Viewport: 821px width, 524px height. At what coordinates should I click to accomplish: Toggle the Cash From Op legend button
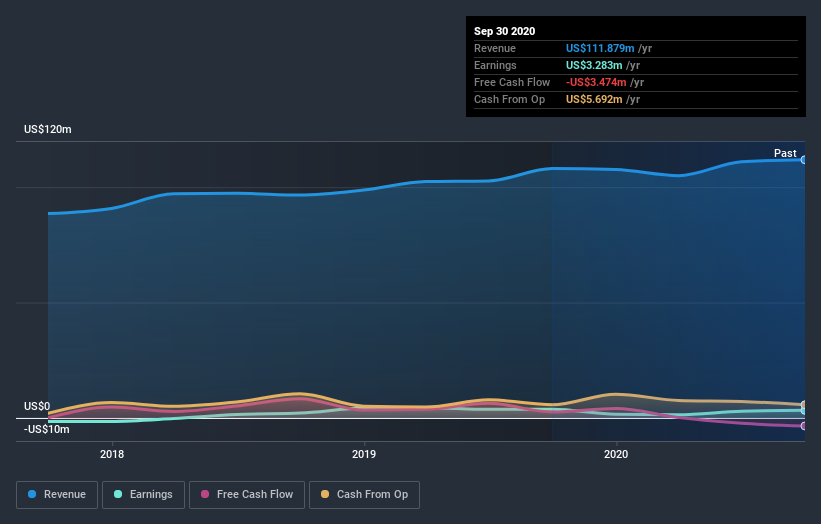[364, 495]
